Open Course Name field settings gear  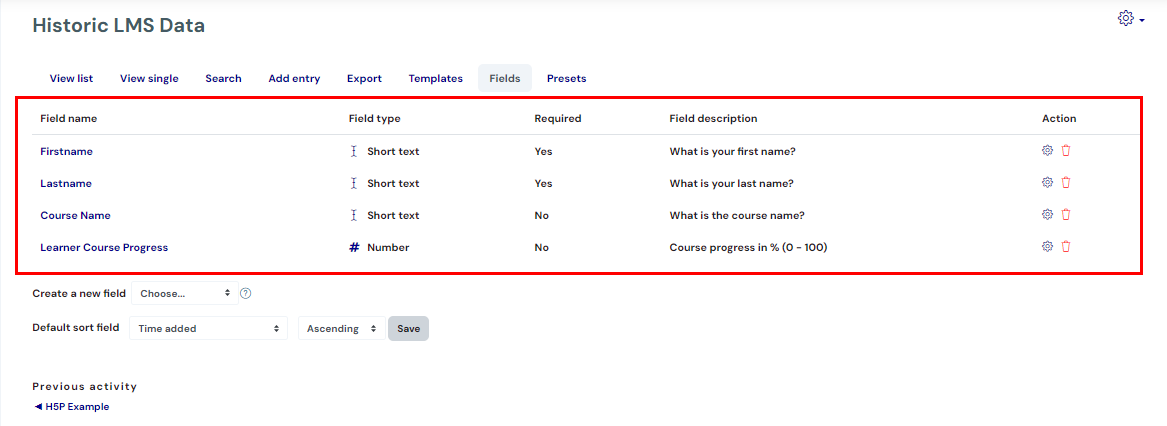pos(1046,214)
